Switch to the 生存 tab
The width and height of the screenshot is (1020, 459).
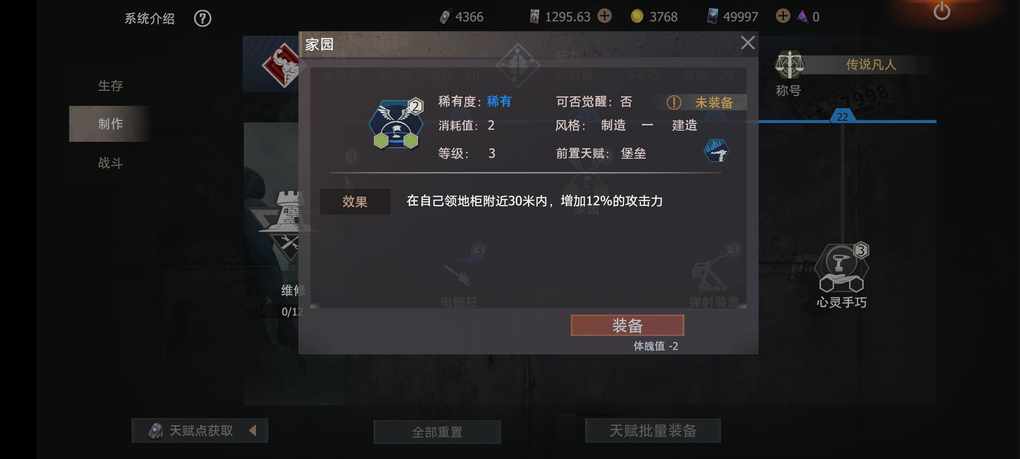110,86
